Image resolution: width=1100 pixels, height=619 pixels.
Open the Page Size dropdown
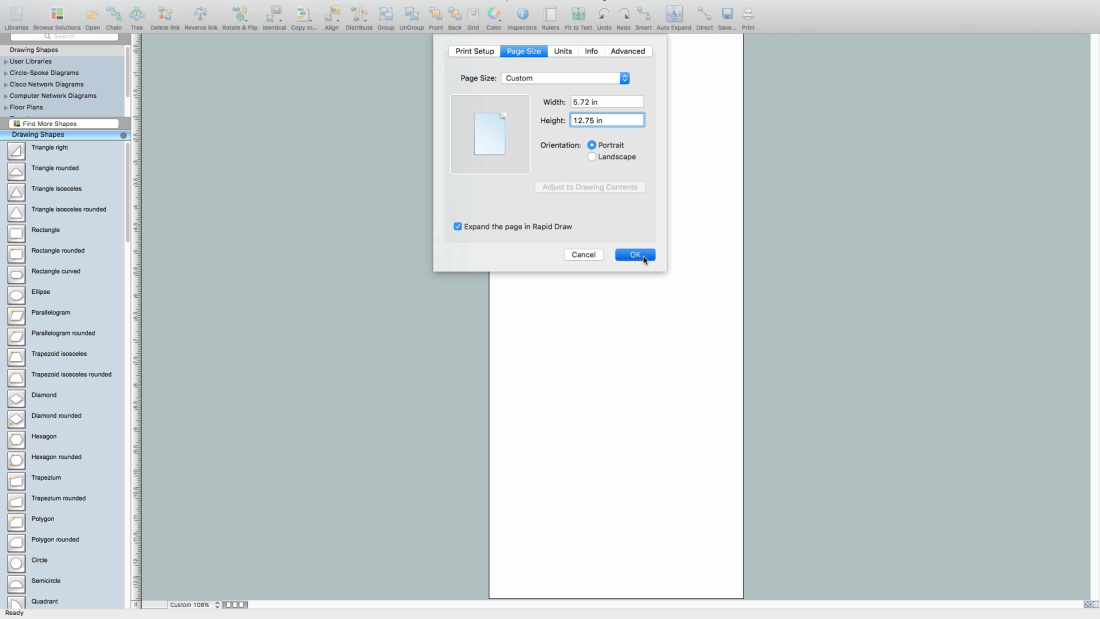tap(565, 78)
